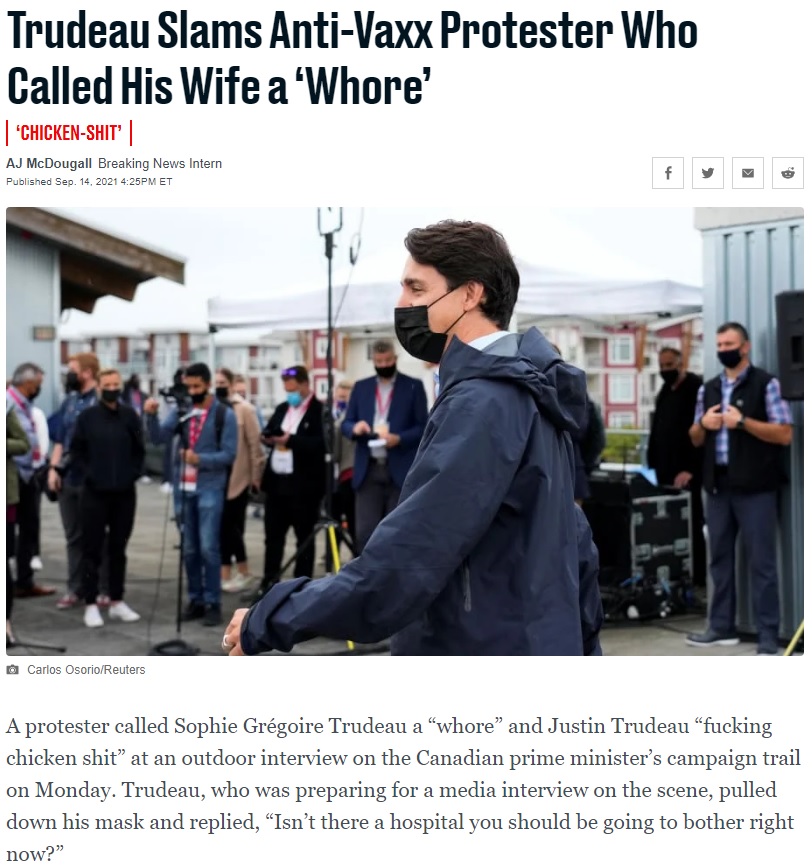
Task: Click 'Justin Trudeau' in the first paragraph line
Action: pos(618,726)
